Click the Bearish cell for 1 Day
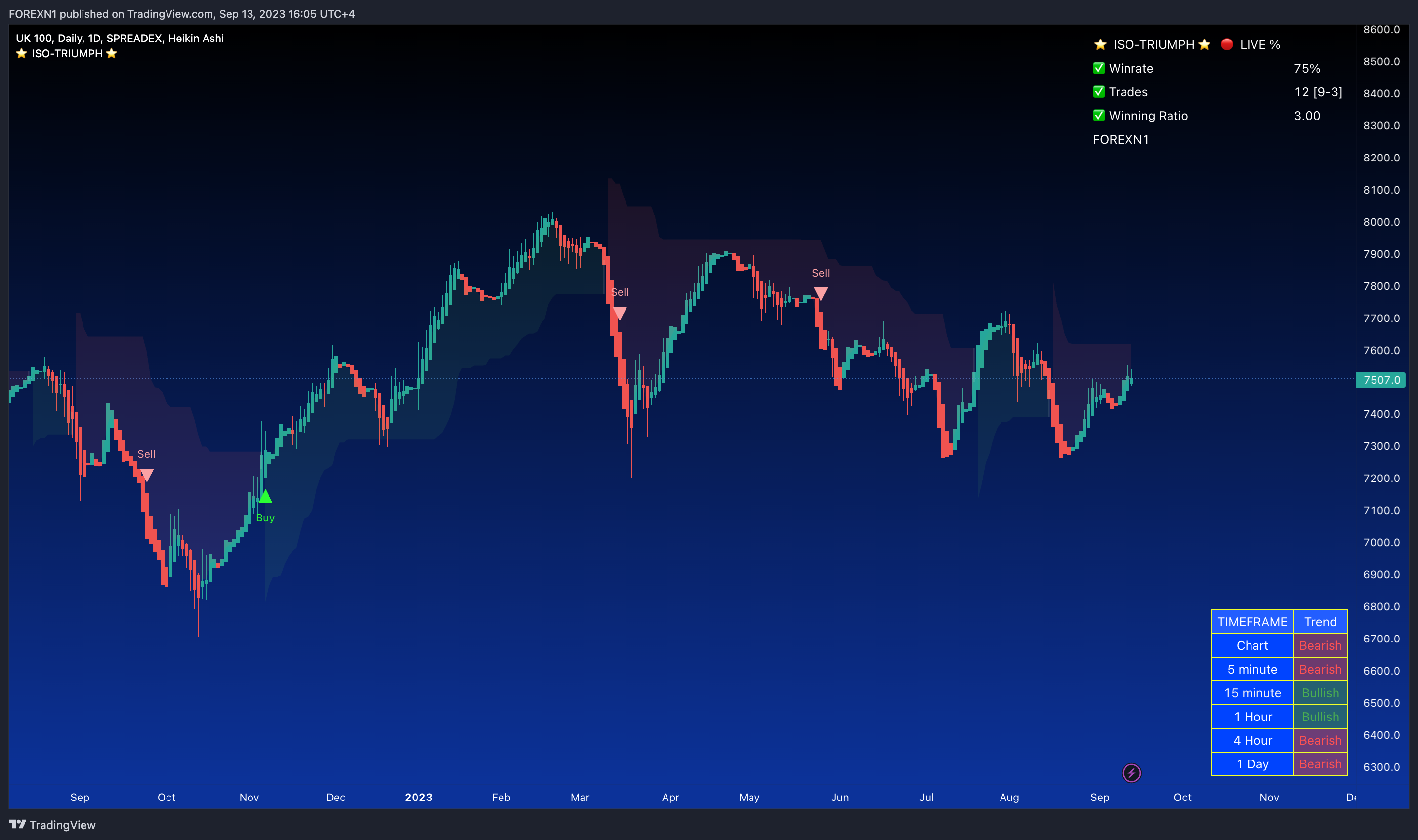1418x840 pixels. (x=1320, y=764)
